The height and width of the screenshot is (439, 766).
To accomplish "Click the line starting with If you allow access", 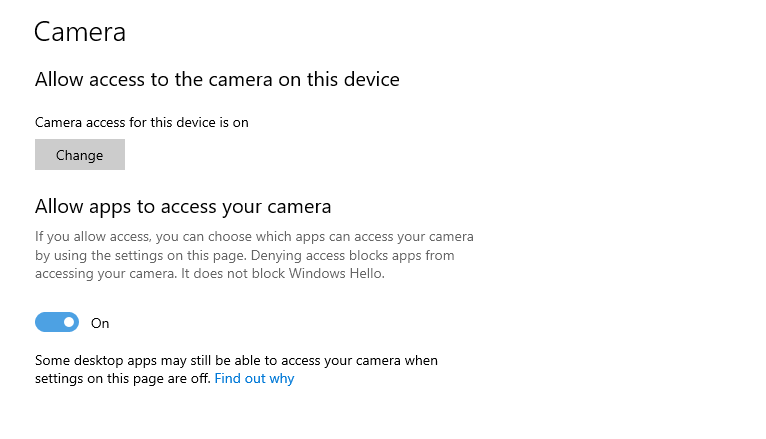I will point(254,237).
